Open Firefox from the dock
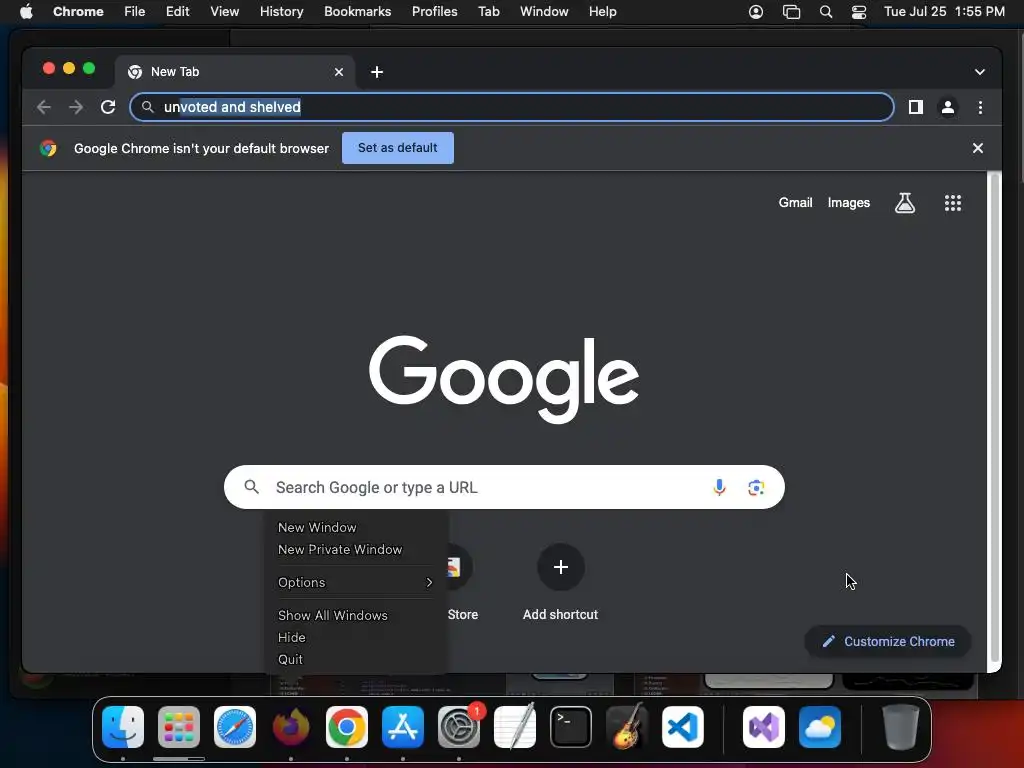The image size is (1024, 768). [x=291, y=727]
